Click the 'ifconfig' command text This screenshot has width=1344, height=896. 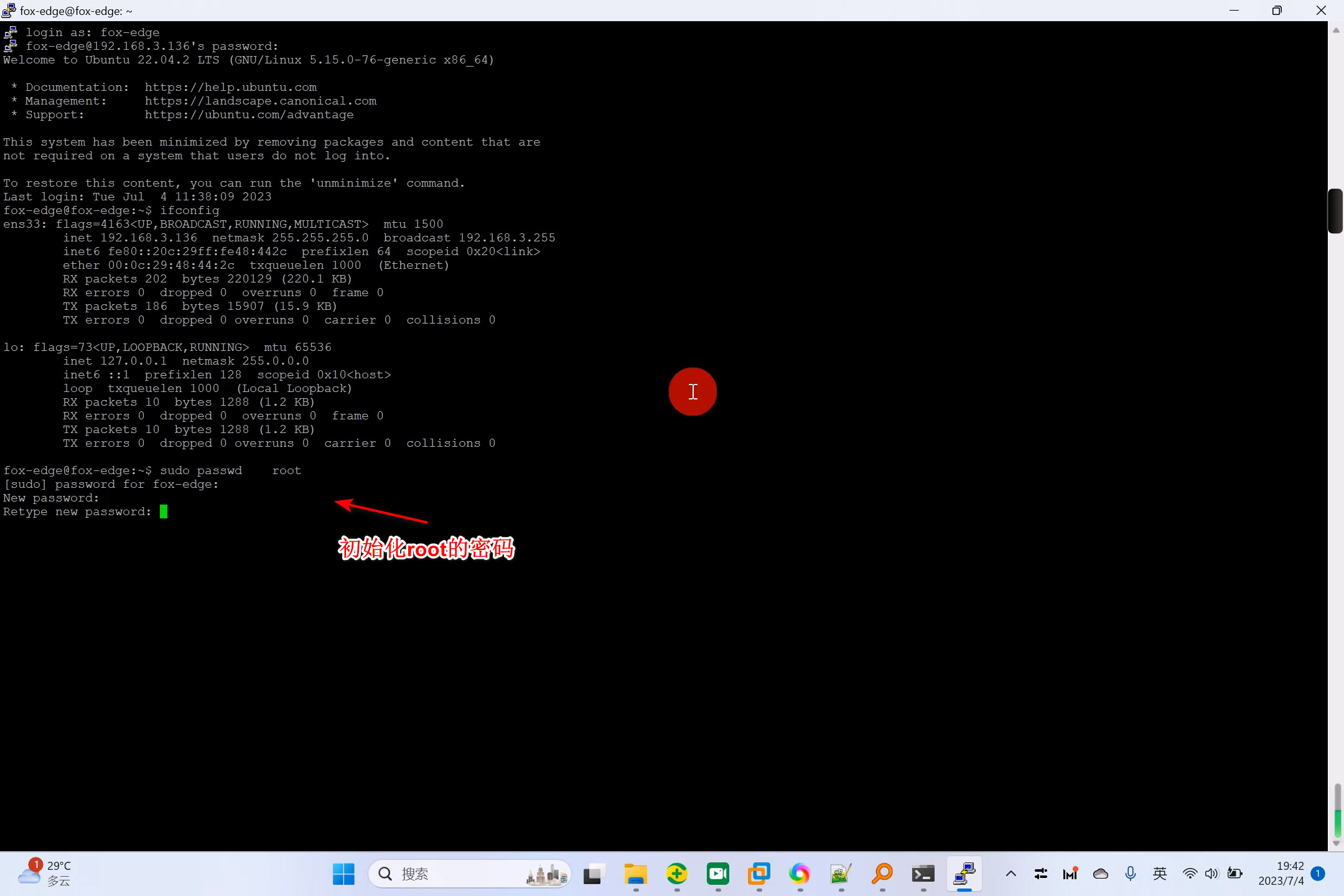[x=190, y=210]
